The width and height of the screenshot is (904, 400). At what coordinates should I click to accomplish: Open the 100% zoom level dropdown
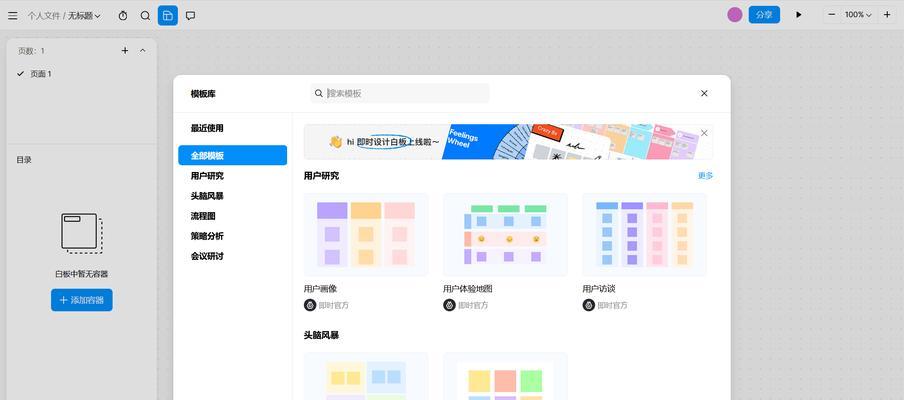click(858, 15)
